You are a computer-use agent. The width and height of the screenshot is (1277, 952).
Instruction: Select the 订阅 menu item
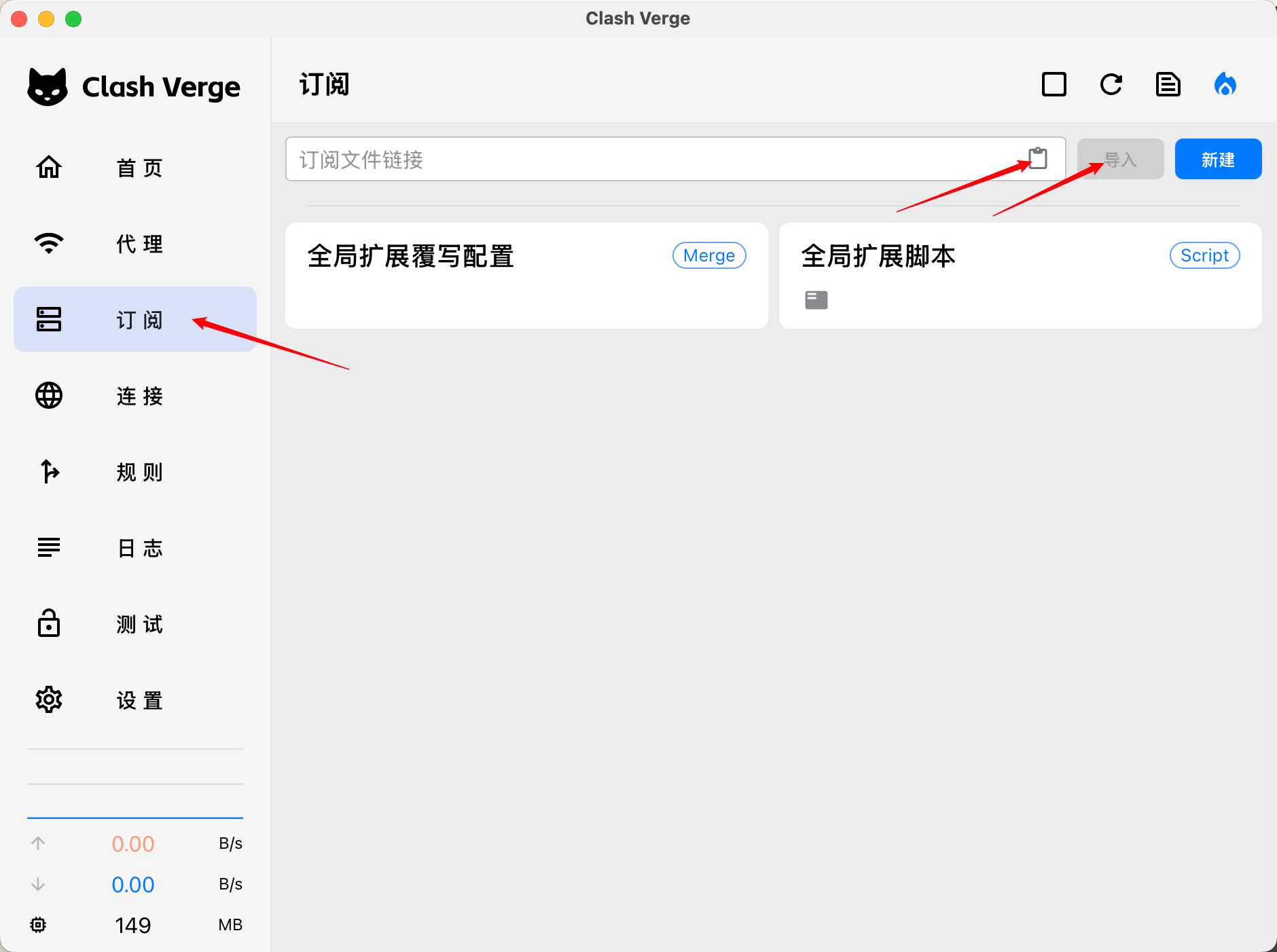click(x=135, y=319)
